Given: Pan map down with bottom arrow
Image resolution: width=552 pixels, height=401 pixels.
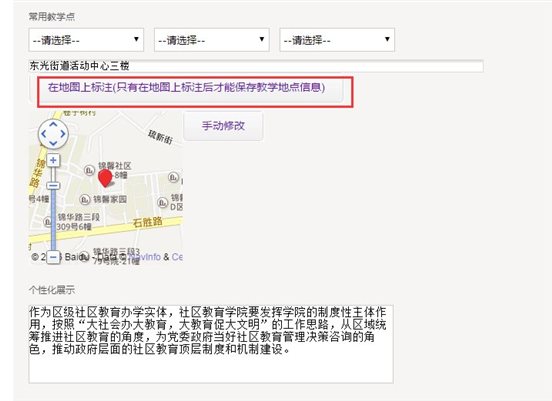Looking at the screenshot, I should [x=53, y=143].
